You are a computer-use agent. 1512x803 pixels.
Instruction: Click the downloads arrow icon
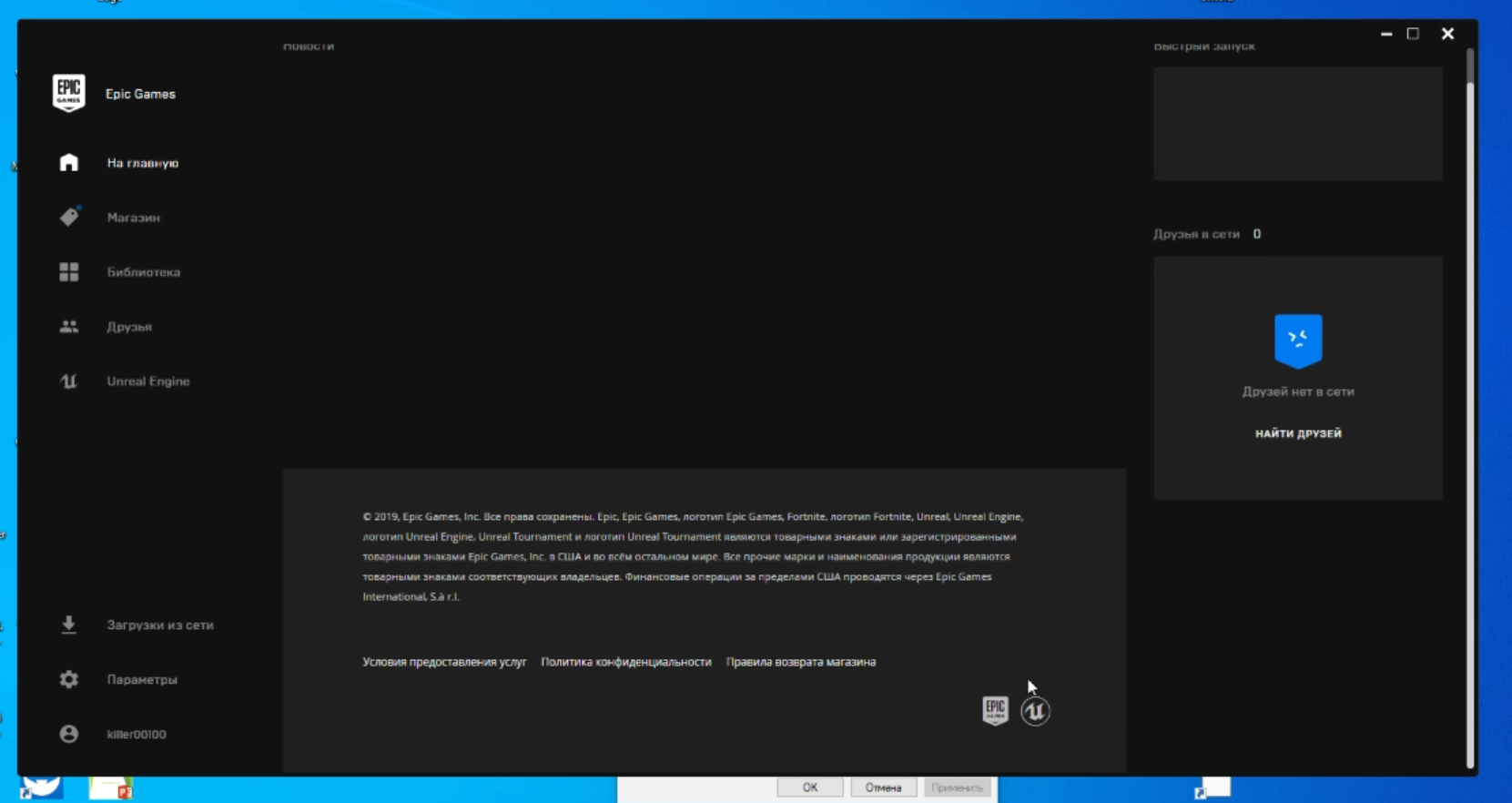coord(69,625)
